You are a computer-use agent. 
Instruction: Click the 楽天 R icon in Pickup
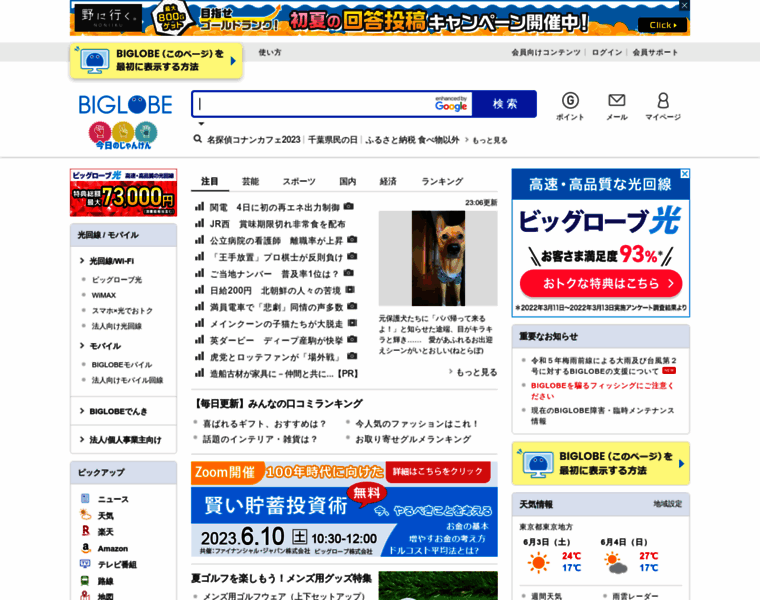[x=85, y=531]
